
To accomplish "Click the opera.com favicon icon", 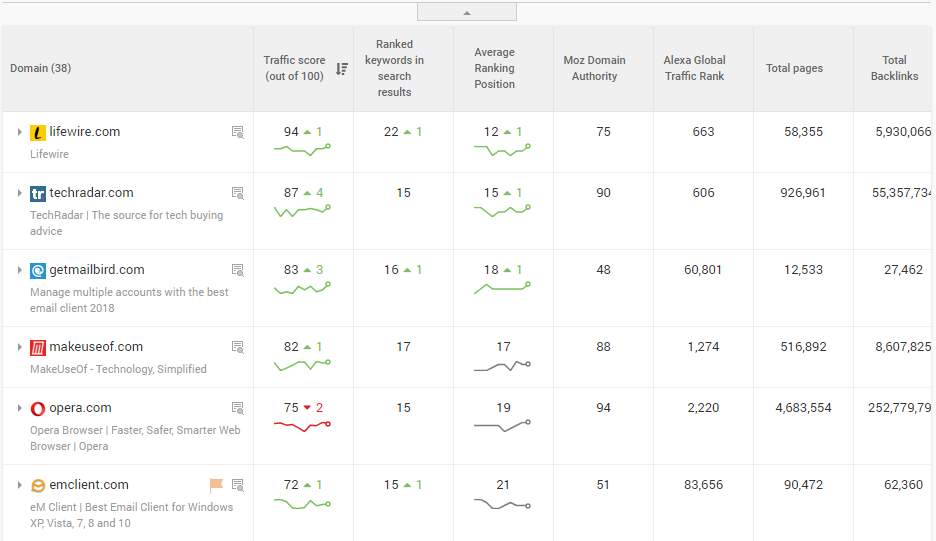I will pyautogui.click(x=38, y=408).
